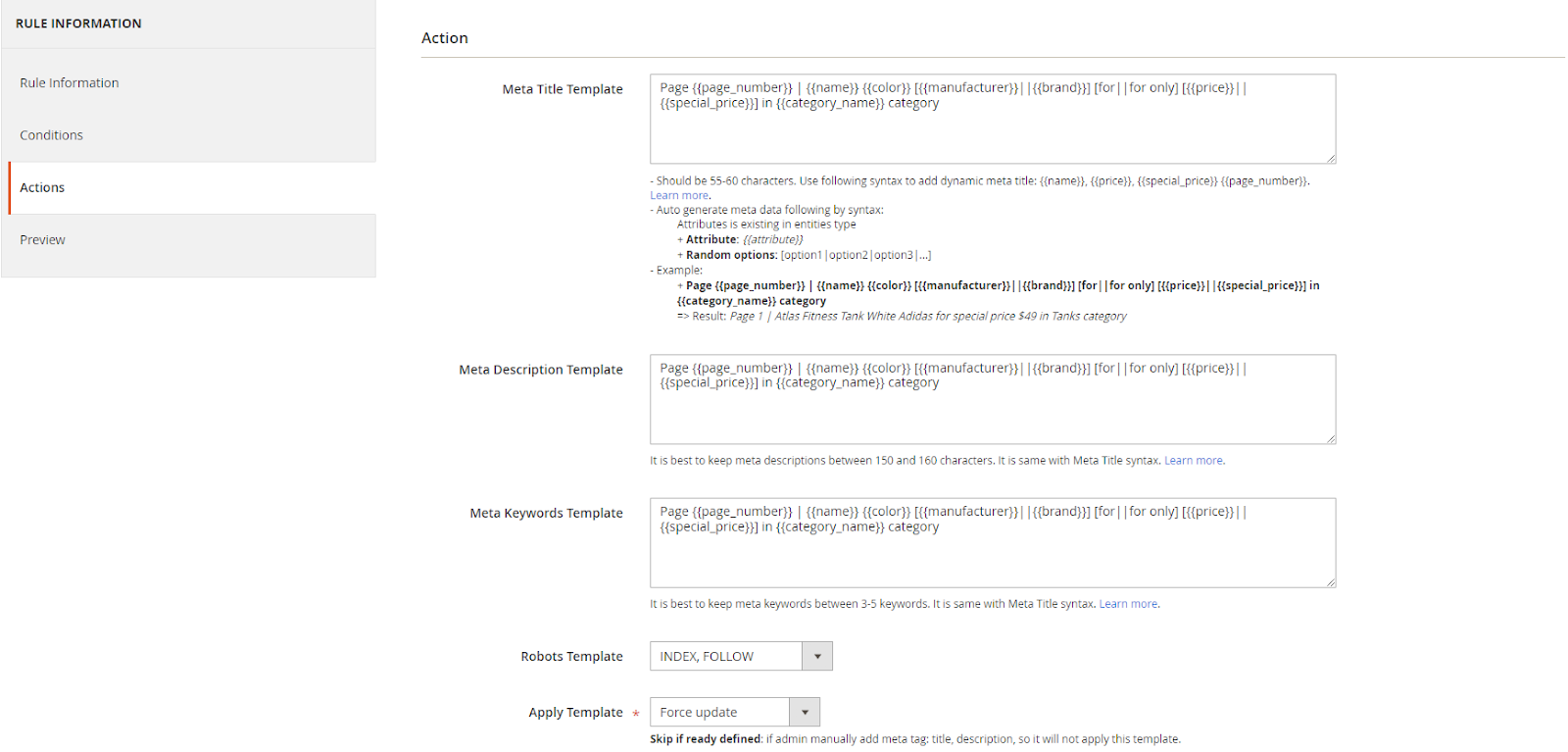Select the Actions tab in sidebar
The image size is (1568, 752).
pos(43,187)
